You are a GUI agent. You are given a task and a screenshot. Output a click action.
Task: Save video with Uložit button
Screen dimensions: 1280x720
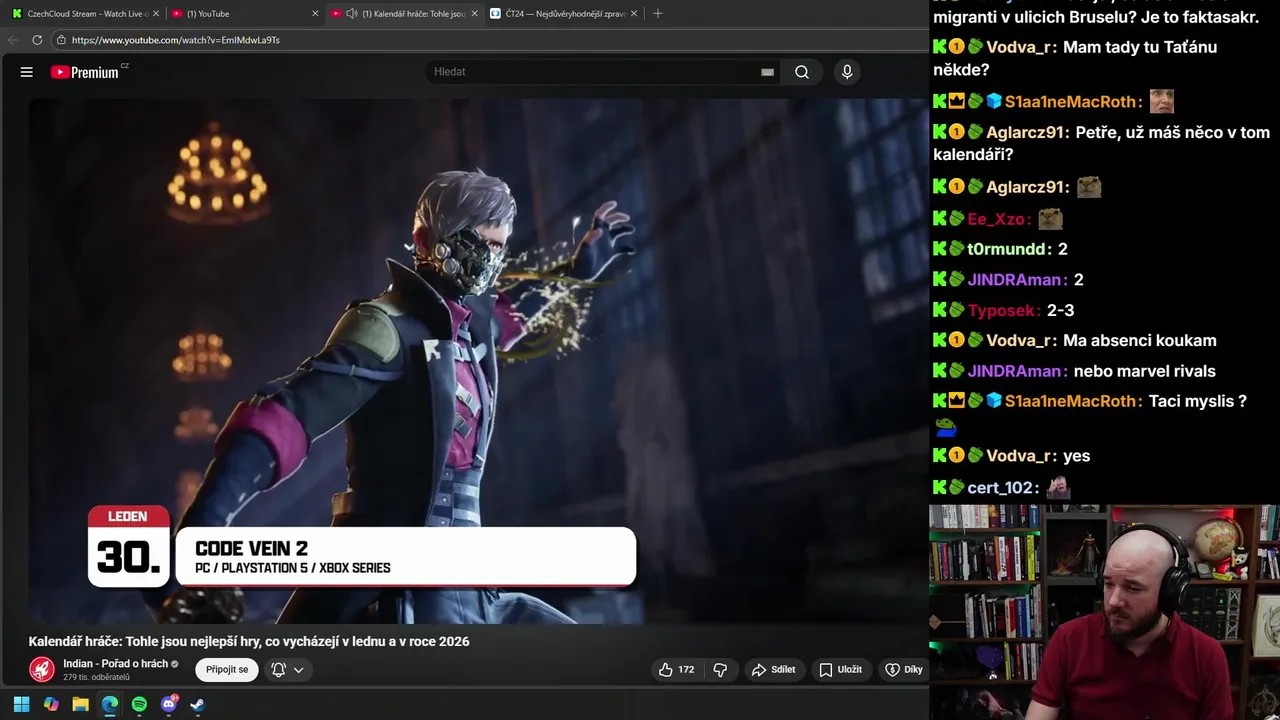pos(841,670)
